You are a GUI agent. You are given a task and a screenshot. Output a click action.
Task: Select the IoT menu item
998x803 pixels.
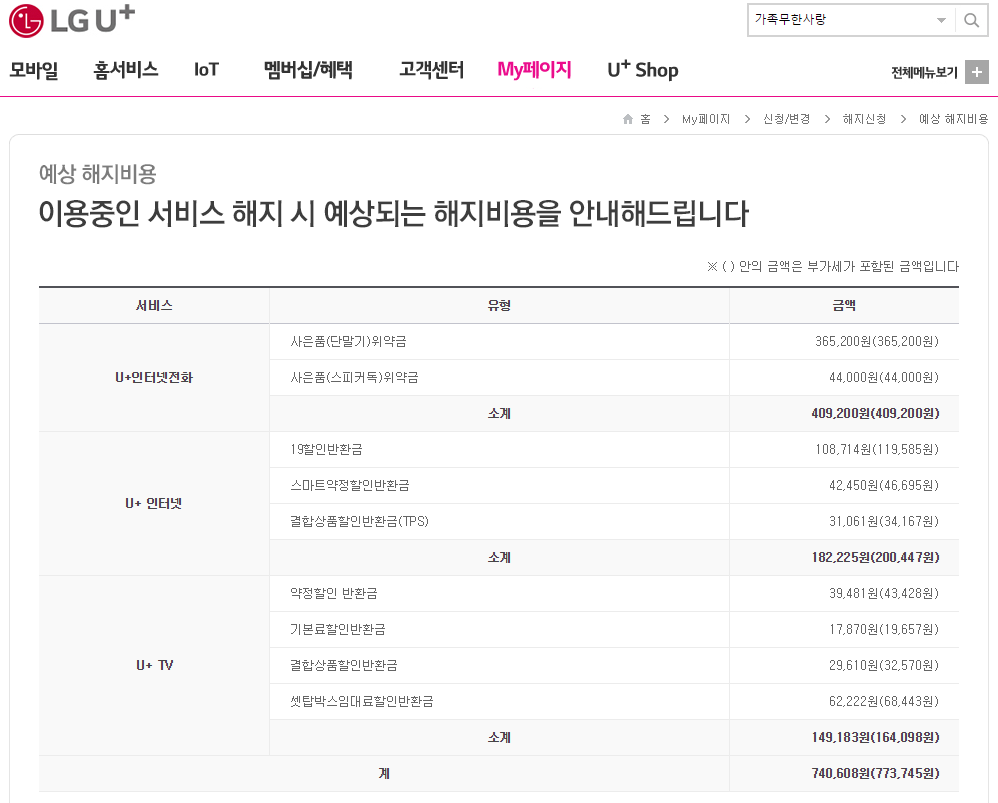tap(206, 70)
